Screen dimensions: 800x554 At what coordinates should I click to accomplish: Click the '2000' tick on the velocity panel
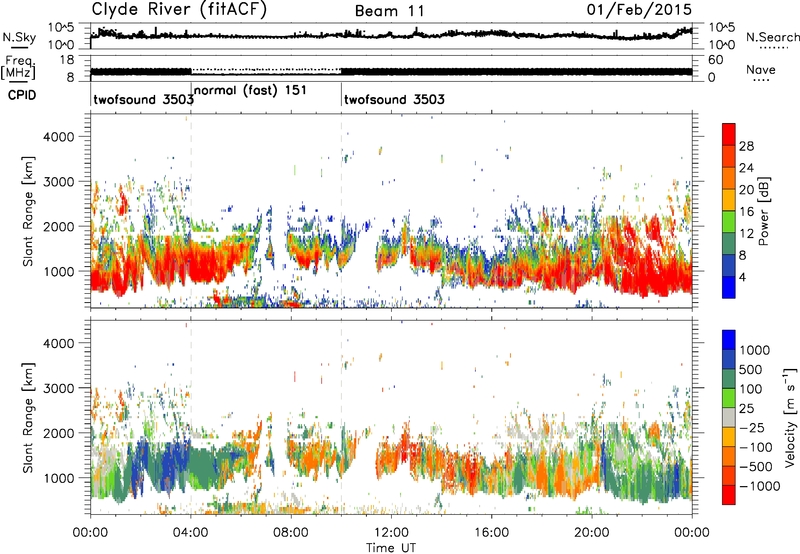[x=58, y=433]
